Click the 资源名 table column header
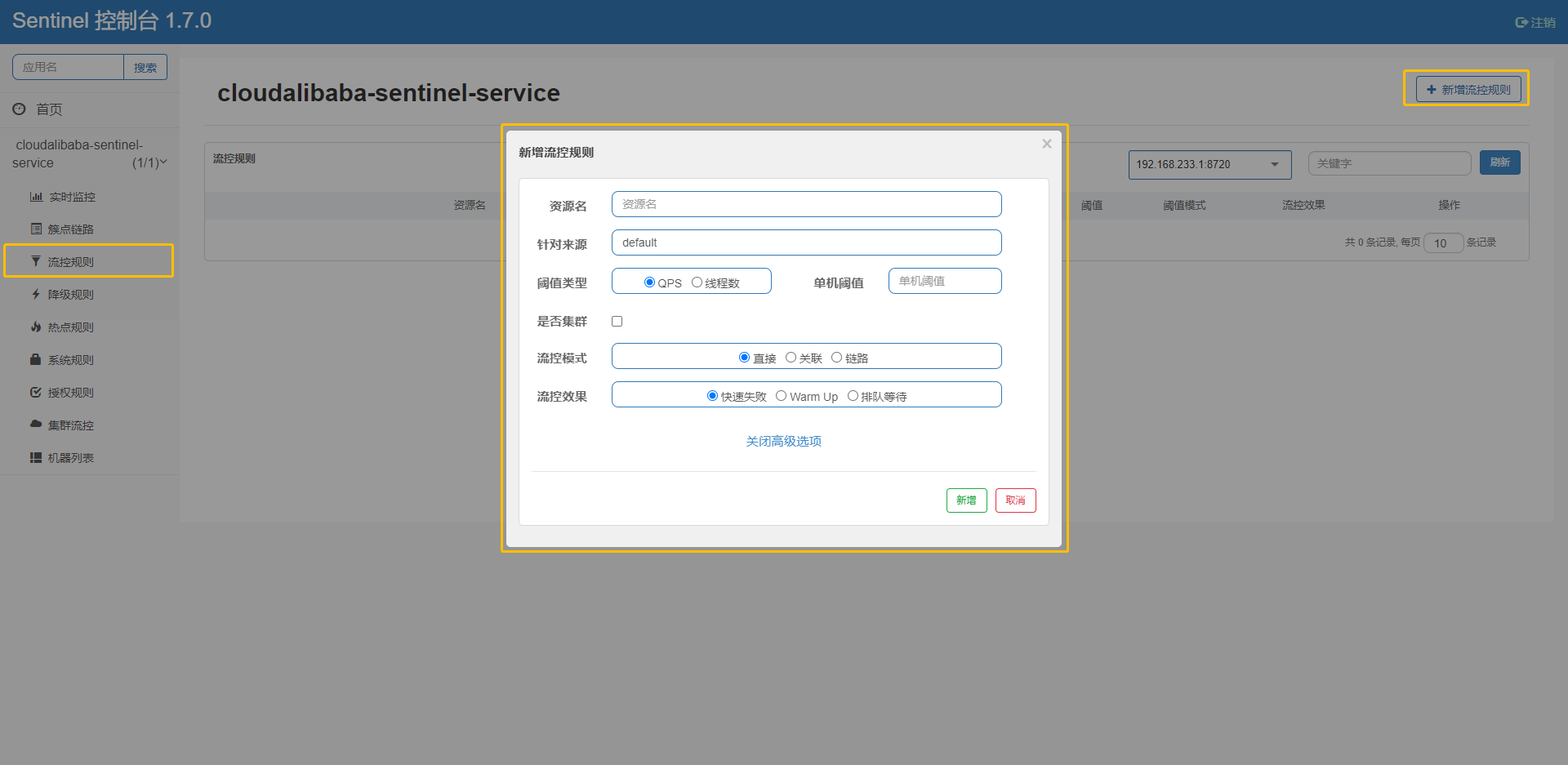 click(470, 205)
